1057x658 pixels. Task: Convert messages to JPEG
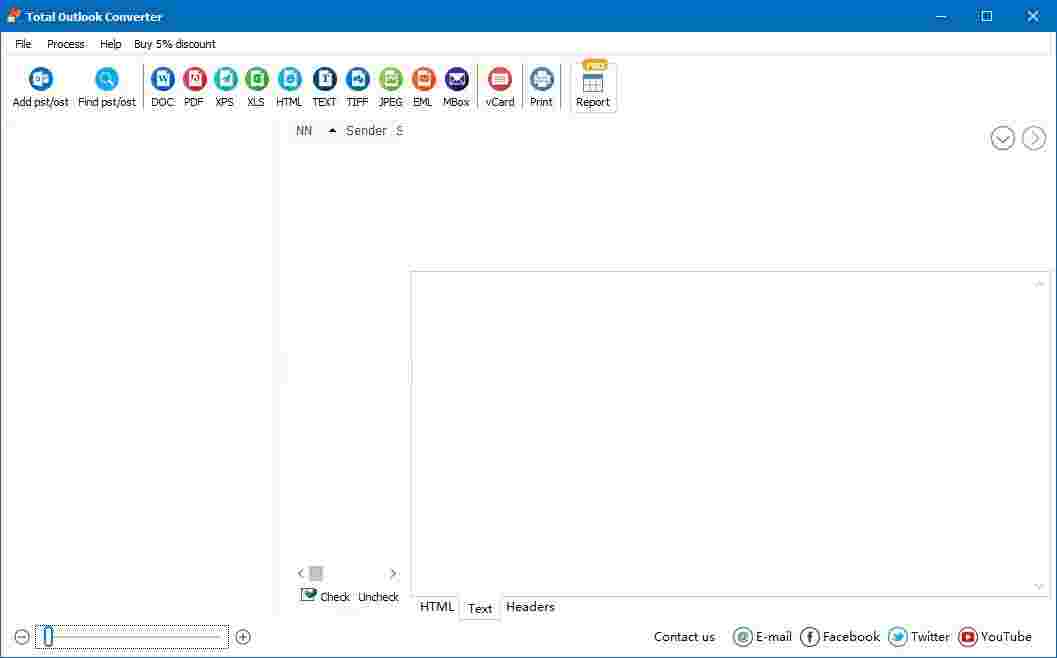pyautogui.click(x=390, y=88)
